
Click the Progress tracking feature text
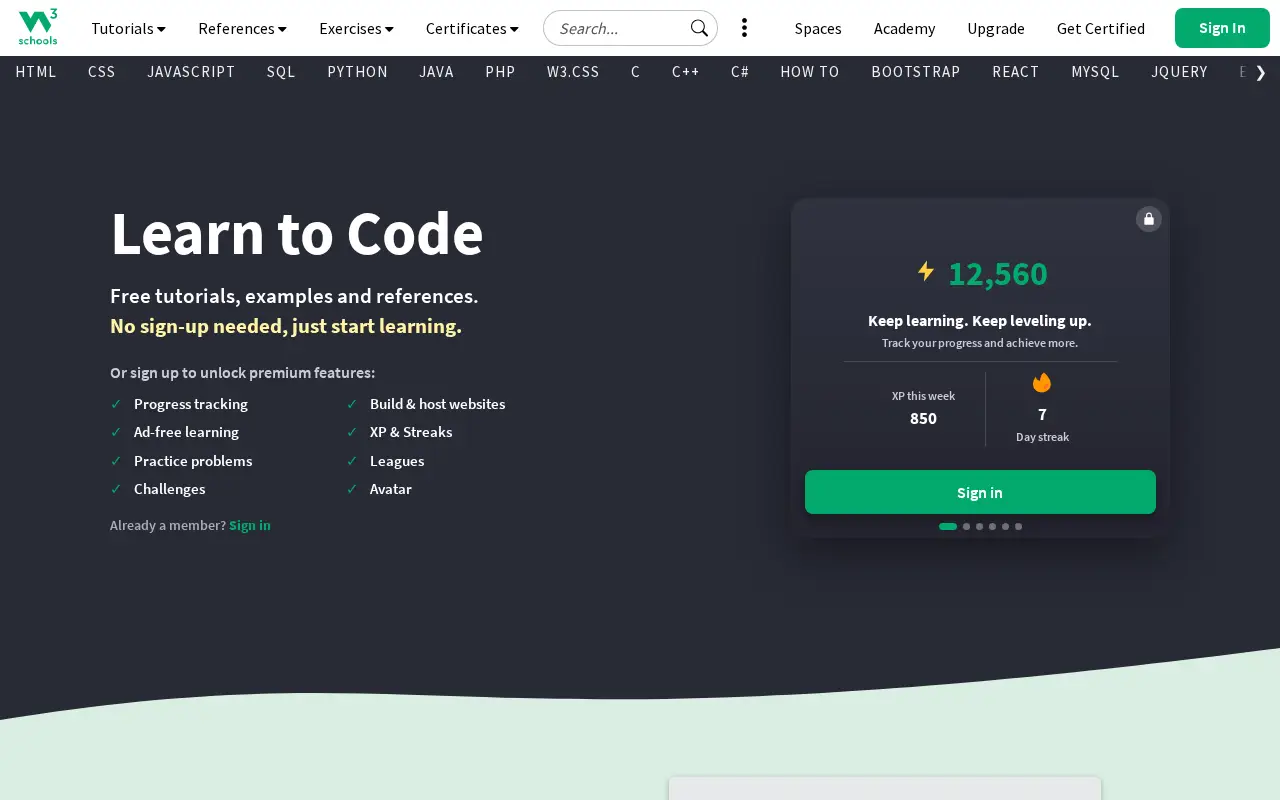191,404
